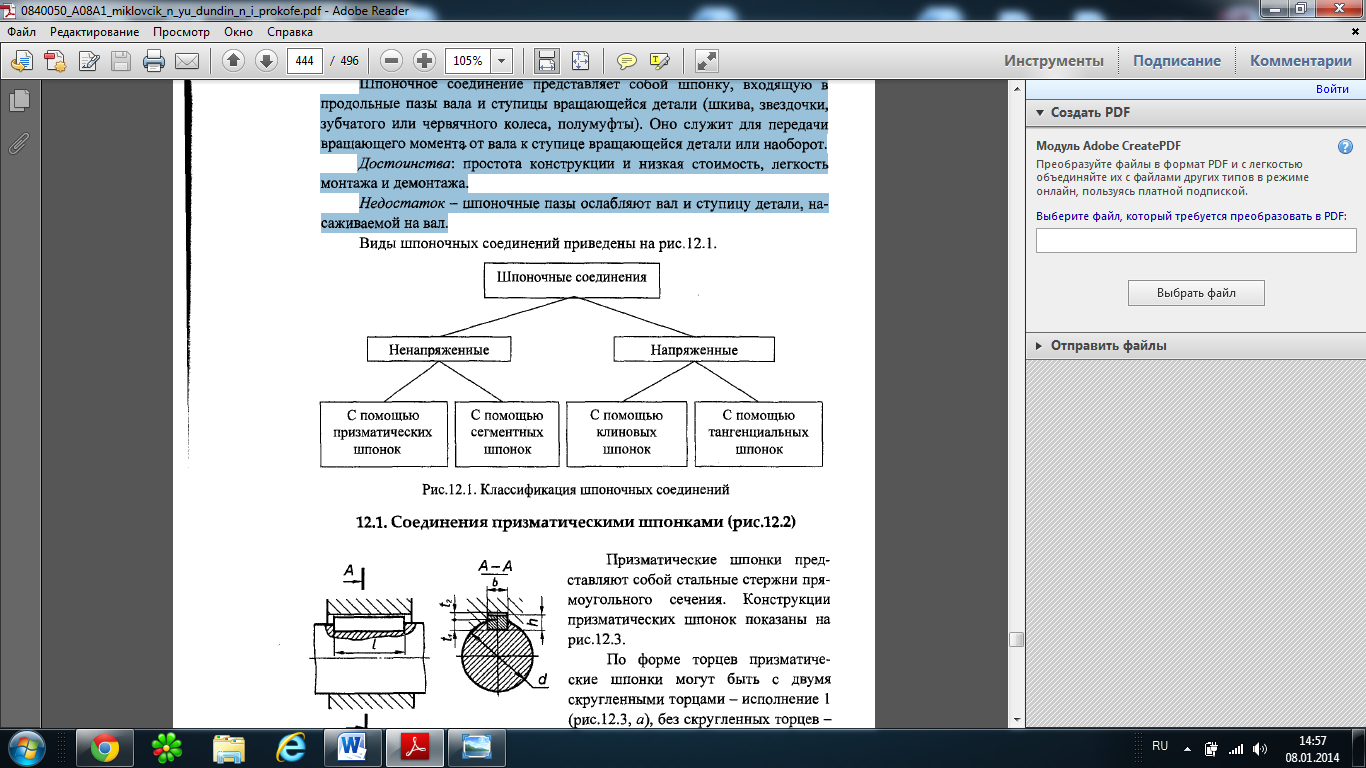Click the Print file icon

tap(154, 61)
